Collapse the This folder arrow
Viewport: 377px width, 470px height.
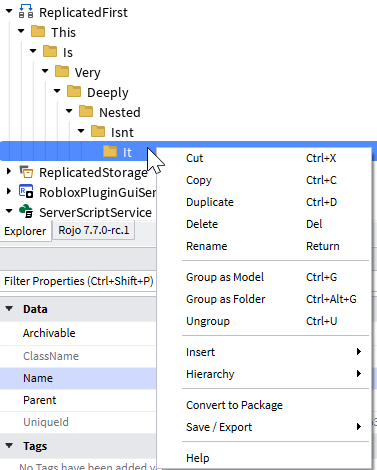pos(21,31)
